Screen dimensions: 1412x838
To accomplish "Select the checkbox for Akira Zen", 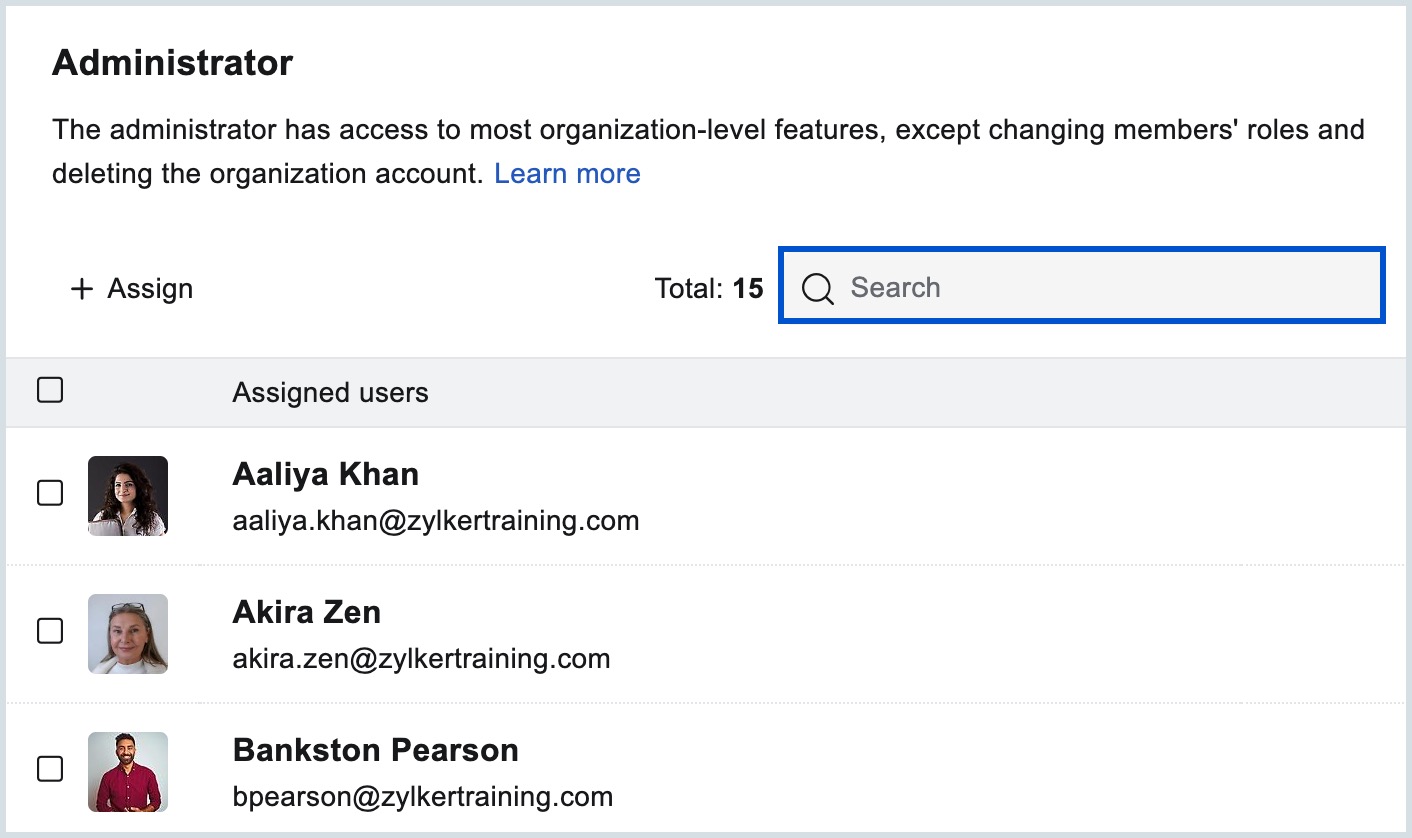I will pos(50,631).
